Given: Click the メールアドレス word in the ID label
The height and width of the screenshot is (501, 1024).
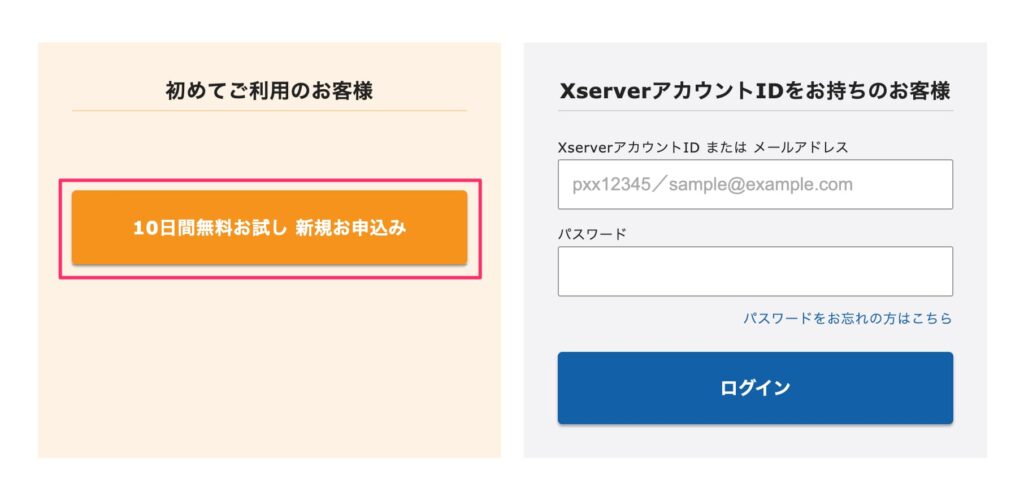Looking at the screenshot, I should 801,148.
